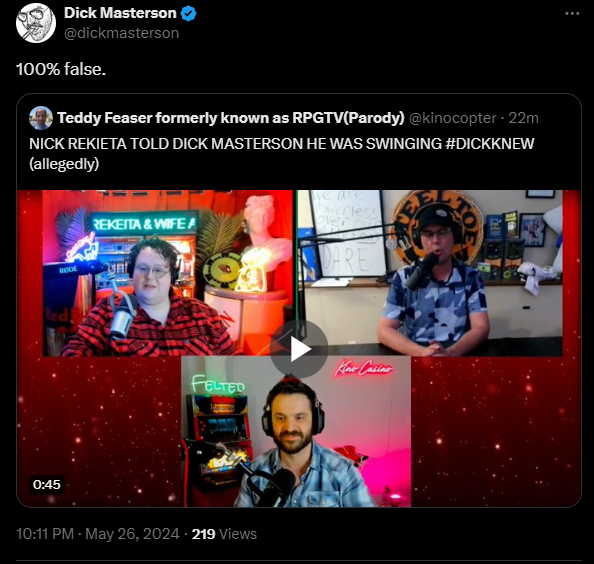
Task: Click the blue verified badge
Action: pos(188,14)
